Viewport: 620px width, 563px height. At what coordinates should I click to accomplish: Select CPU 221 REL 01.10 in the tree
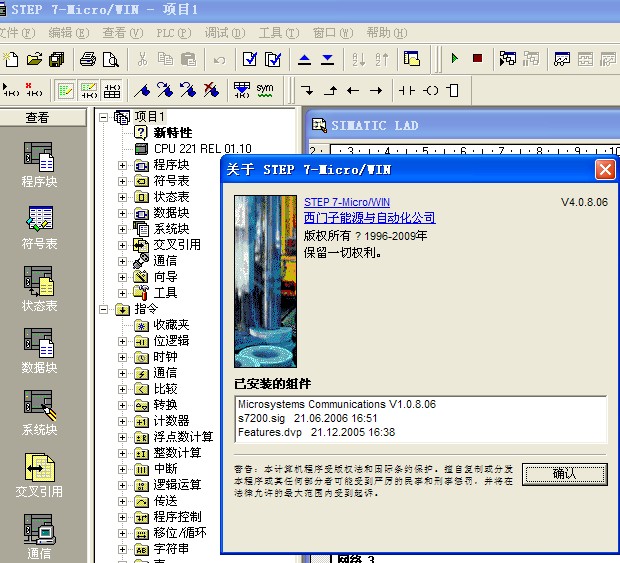click(202, 149)
